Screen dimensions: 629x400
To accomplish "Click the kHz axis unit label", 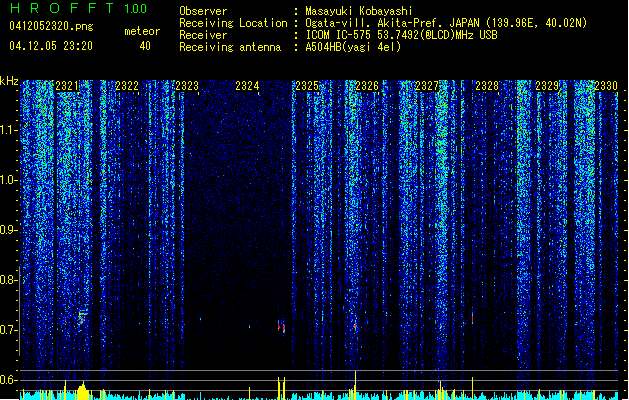I will [x=9, y=81].
